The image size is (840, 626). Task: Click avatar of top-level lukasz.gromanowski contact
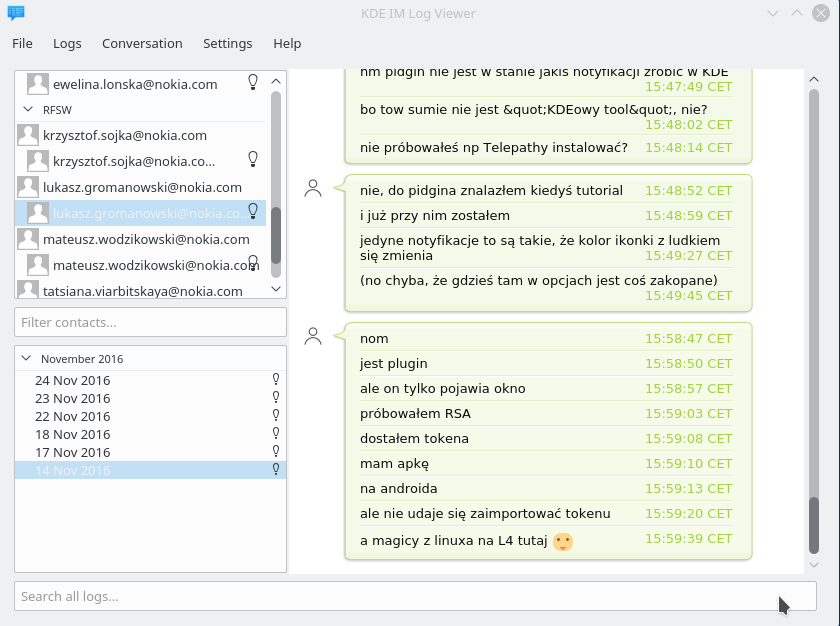(28, 187)
